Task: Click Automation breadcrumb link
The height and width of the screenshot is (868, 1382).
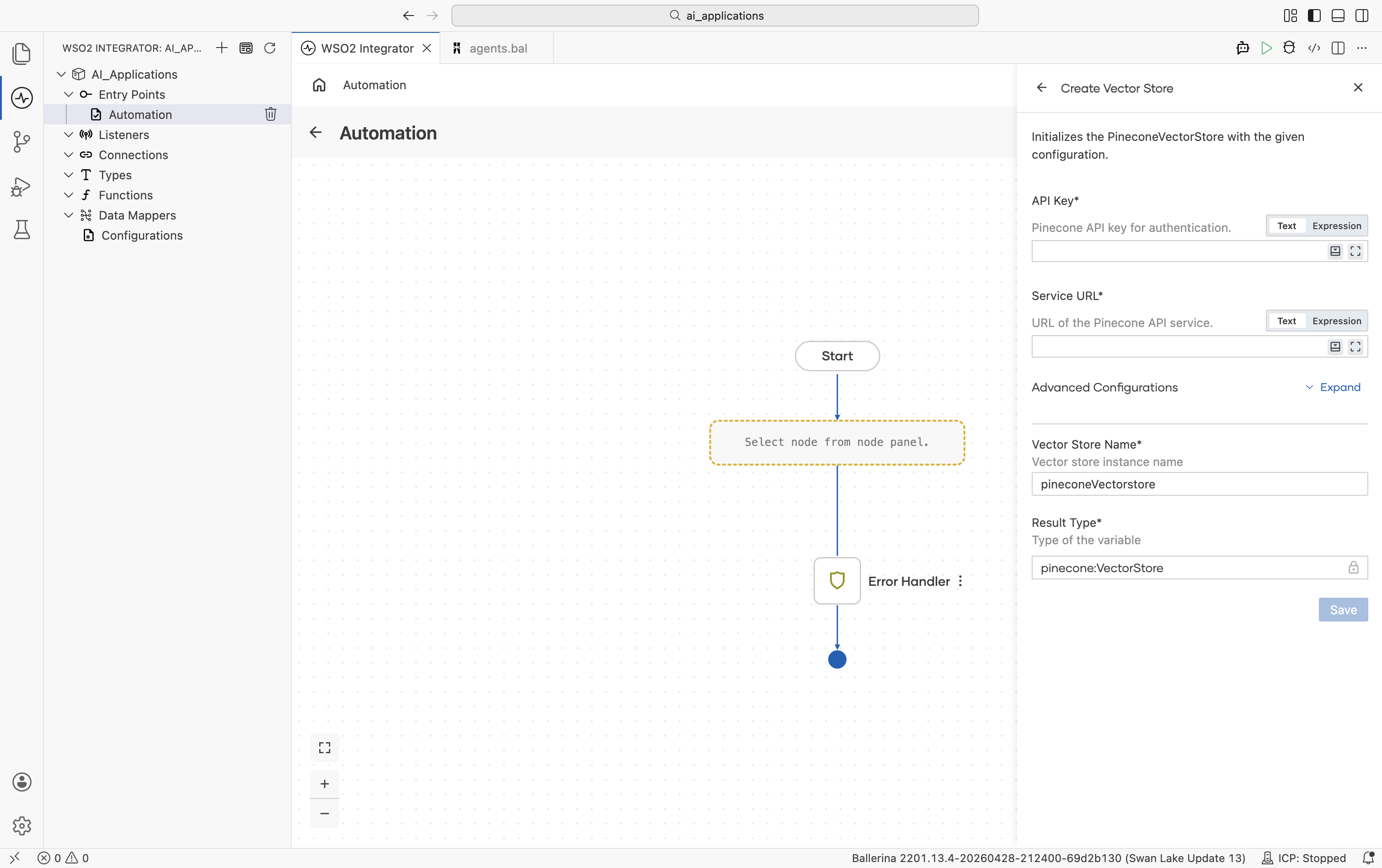Action: click(x=374, y=85)
